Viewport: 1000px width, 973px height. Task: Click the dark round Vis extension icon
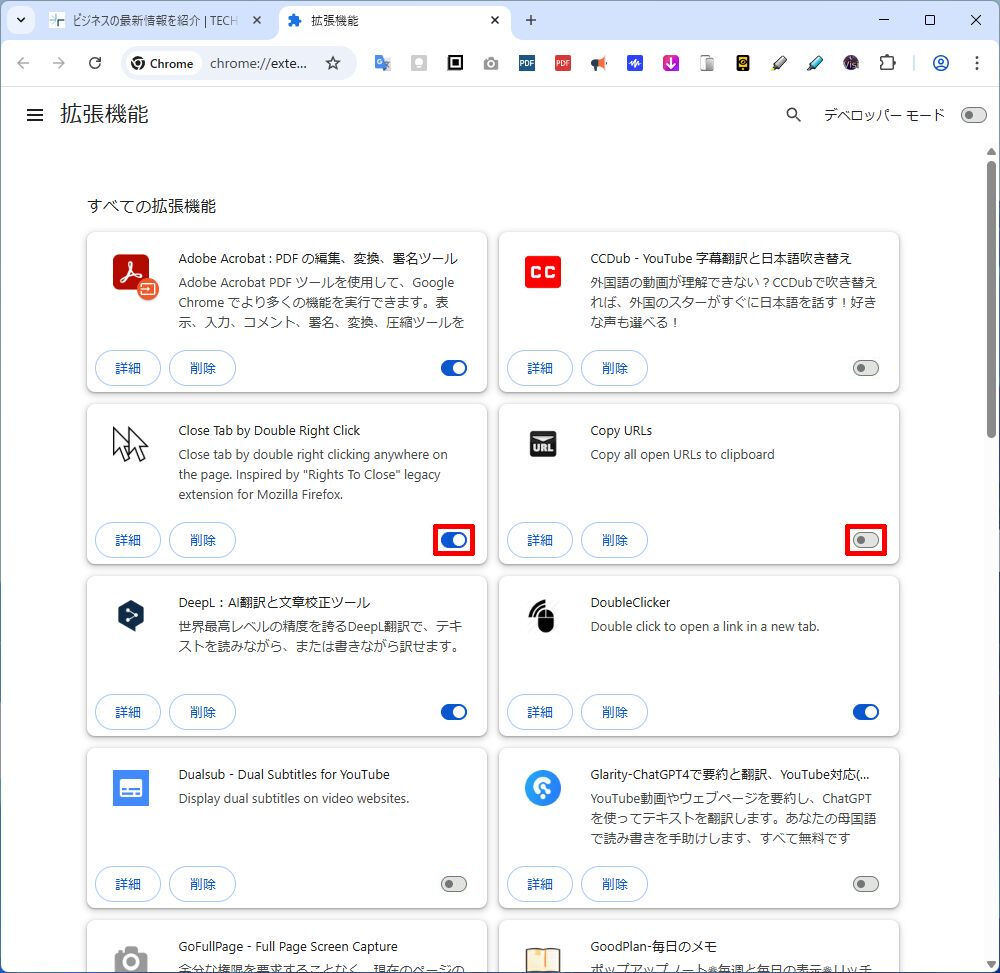click(x=851, y=63)
